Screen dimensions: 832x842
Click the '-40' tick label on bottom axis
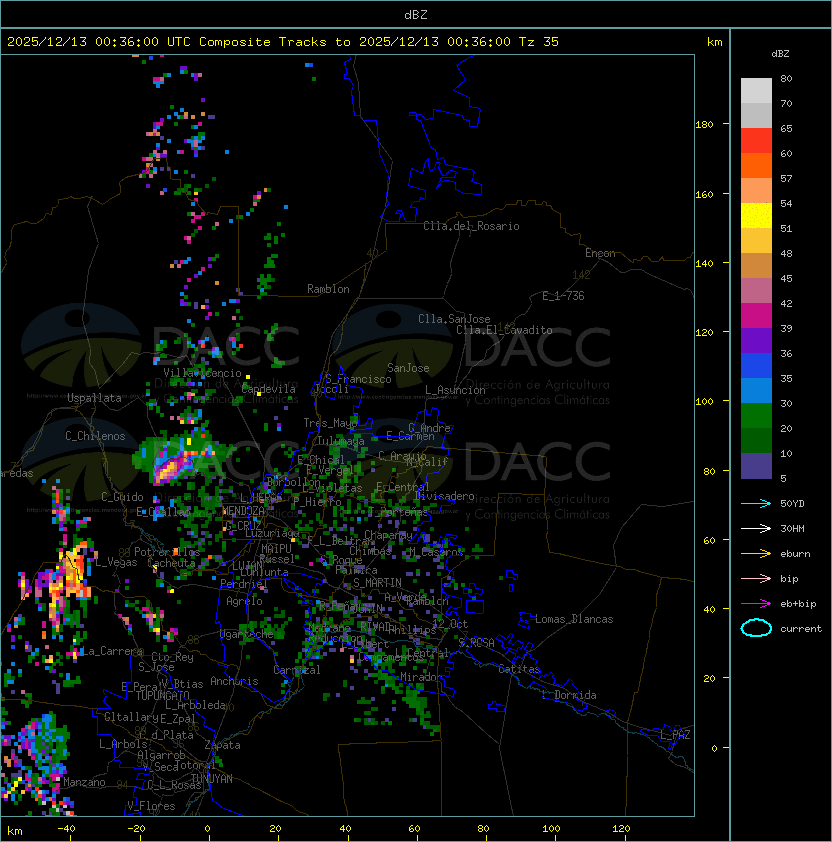coord(66,829)
